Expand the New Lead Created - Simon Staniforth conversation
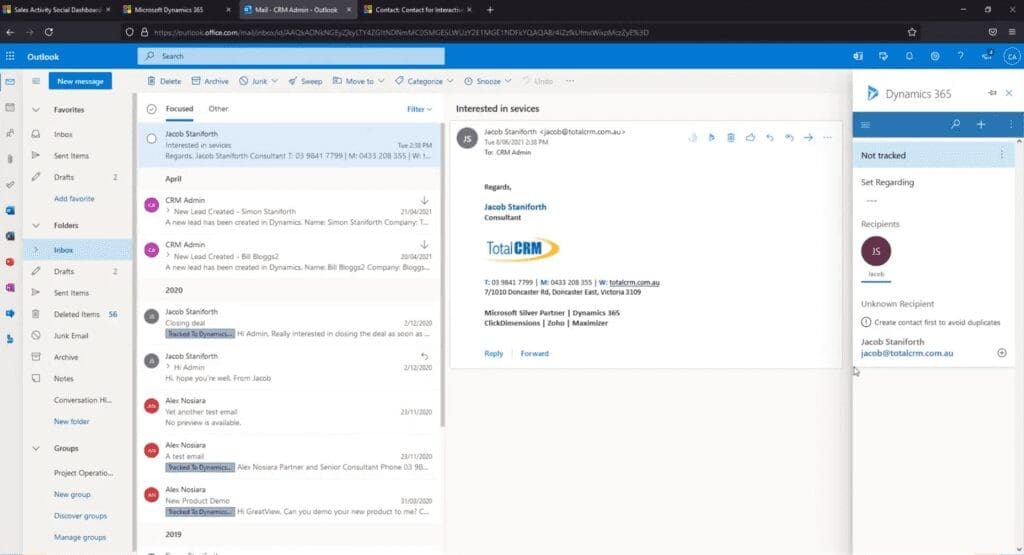This screenshot has width=1024, height=555. pyautogui.click(x=168, y=211)
